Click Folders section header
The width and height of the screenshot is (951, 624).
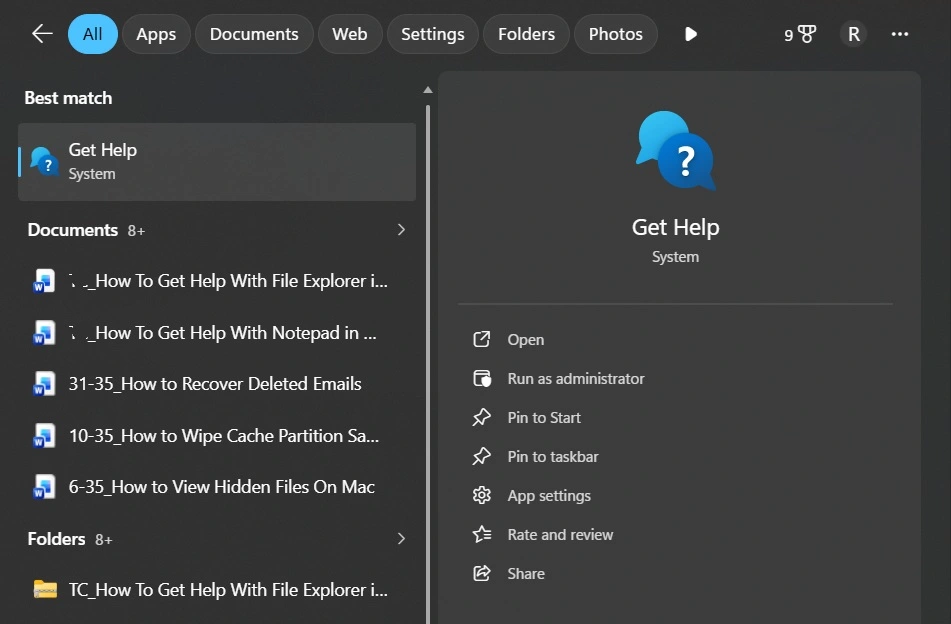pyautogui.click(x=56, y=538)
